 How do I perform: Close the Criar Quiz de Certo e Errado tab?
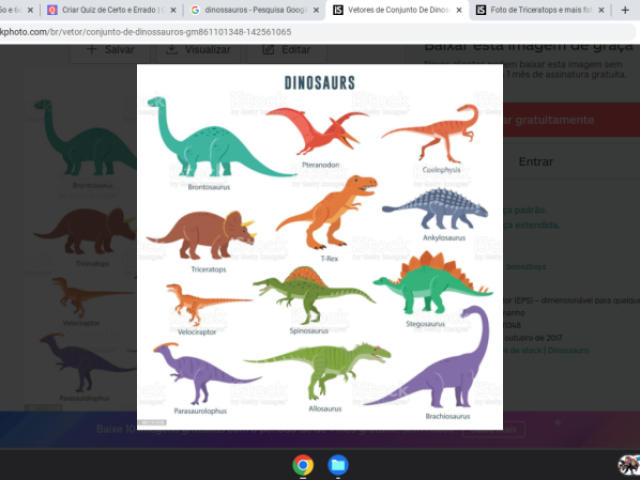173,10
